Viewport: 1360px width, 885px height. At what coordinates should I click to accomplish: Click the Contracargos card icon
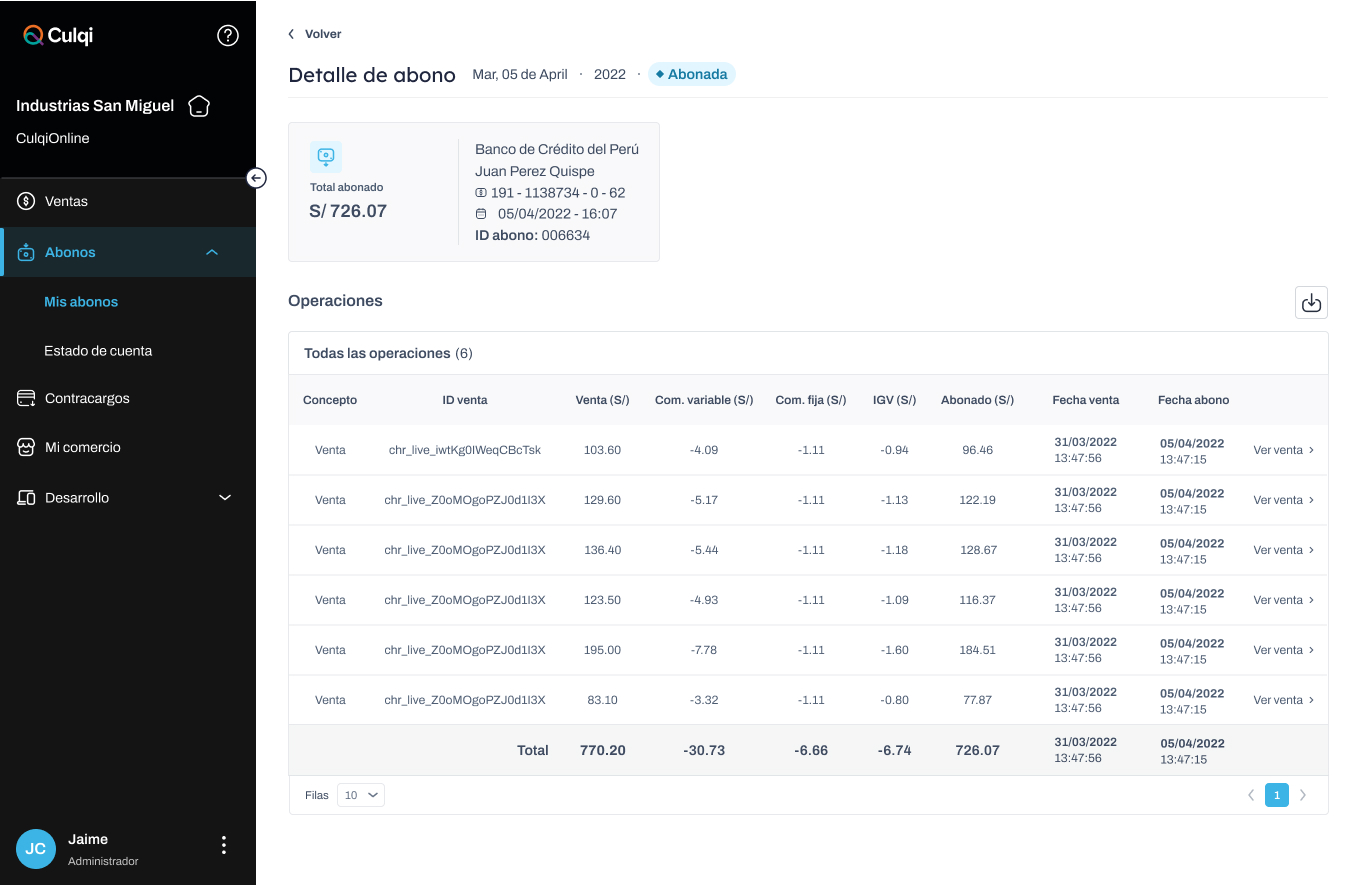tap(26, 399)
